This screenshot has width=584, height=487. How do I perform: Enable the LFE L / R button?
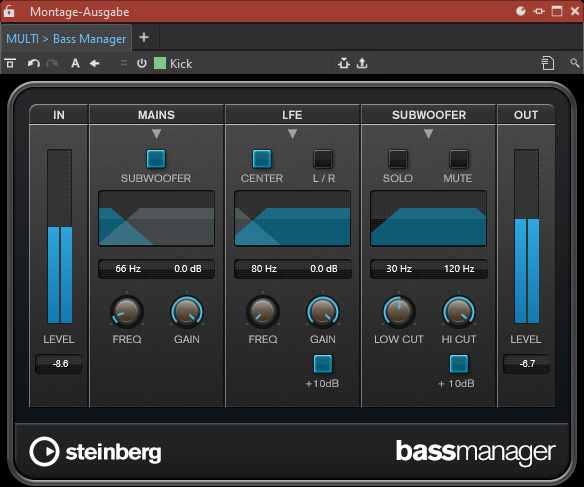click(323, 159)
